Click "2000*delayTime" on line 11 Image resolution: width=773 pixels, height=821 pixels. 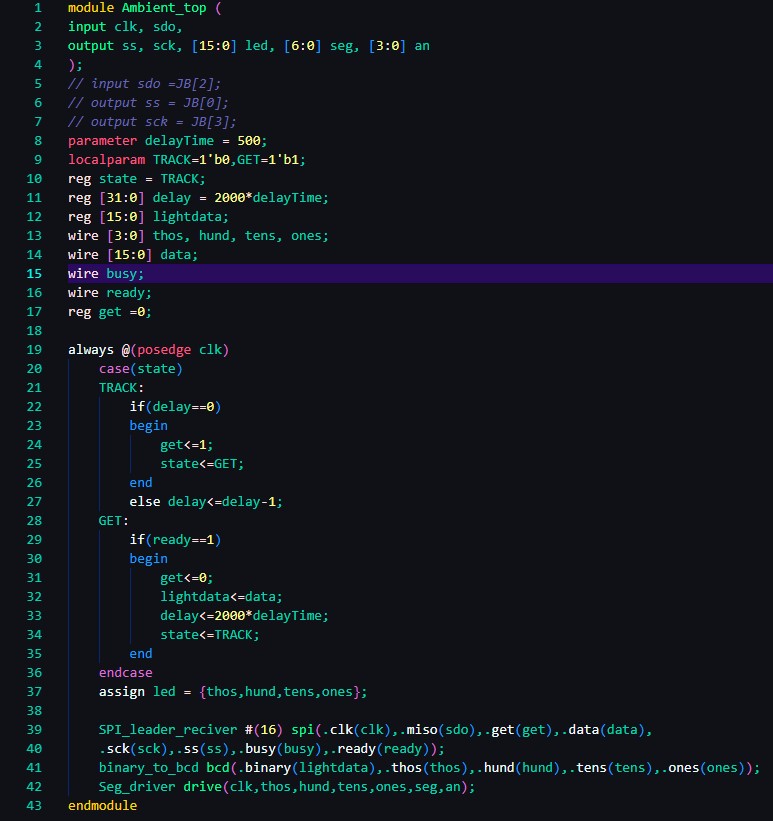point(268,198)
